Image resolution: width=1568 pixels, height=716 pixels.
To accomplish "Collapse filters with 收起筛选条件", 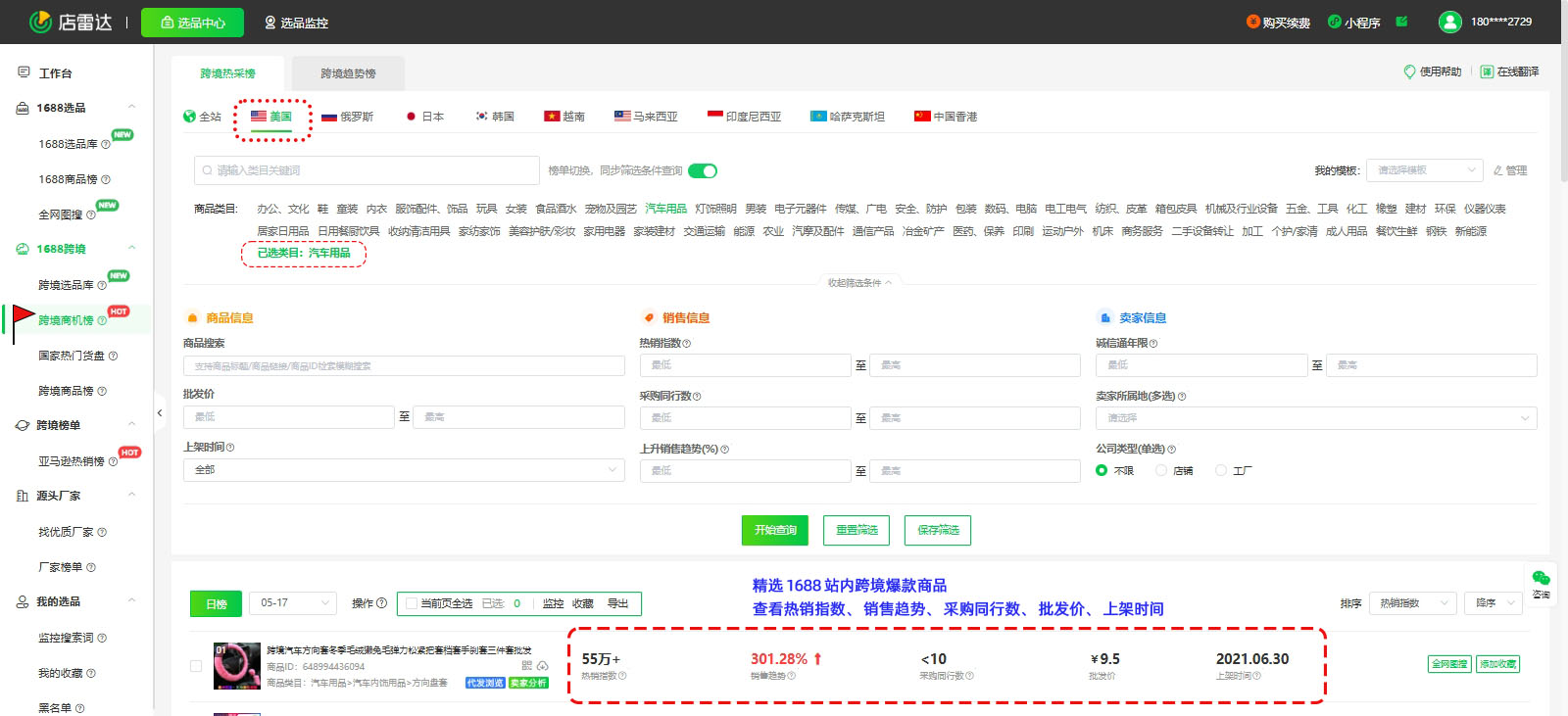I will [x=859, y=283].
